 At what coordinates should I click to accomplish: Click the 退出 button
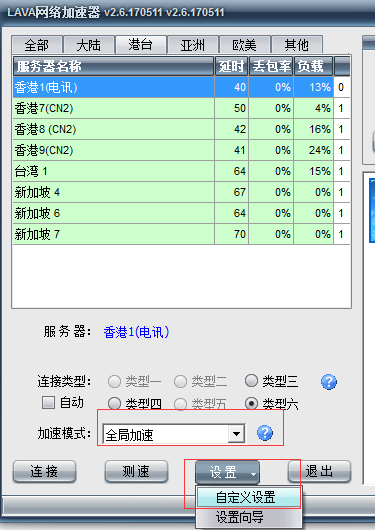pos(320,472)
